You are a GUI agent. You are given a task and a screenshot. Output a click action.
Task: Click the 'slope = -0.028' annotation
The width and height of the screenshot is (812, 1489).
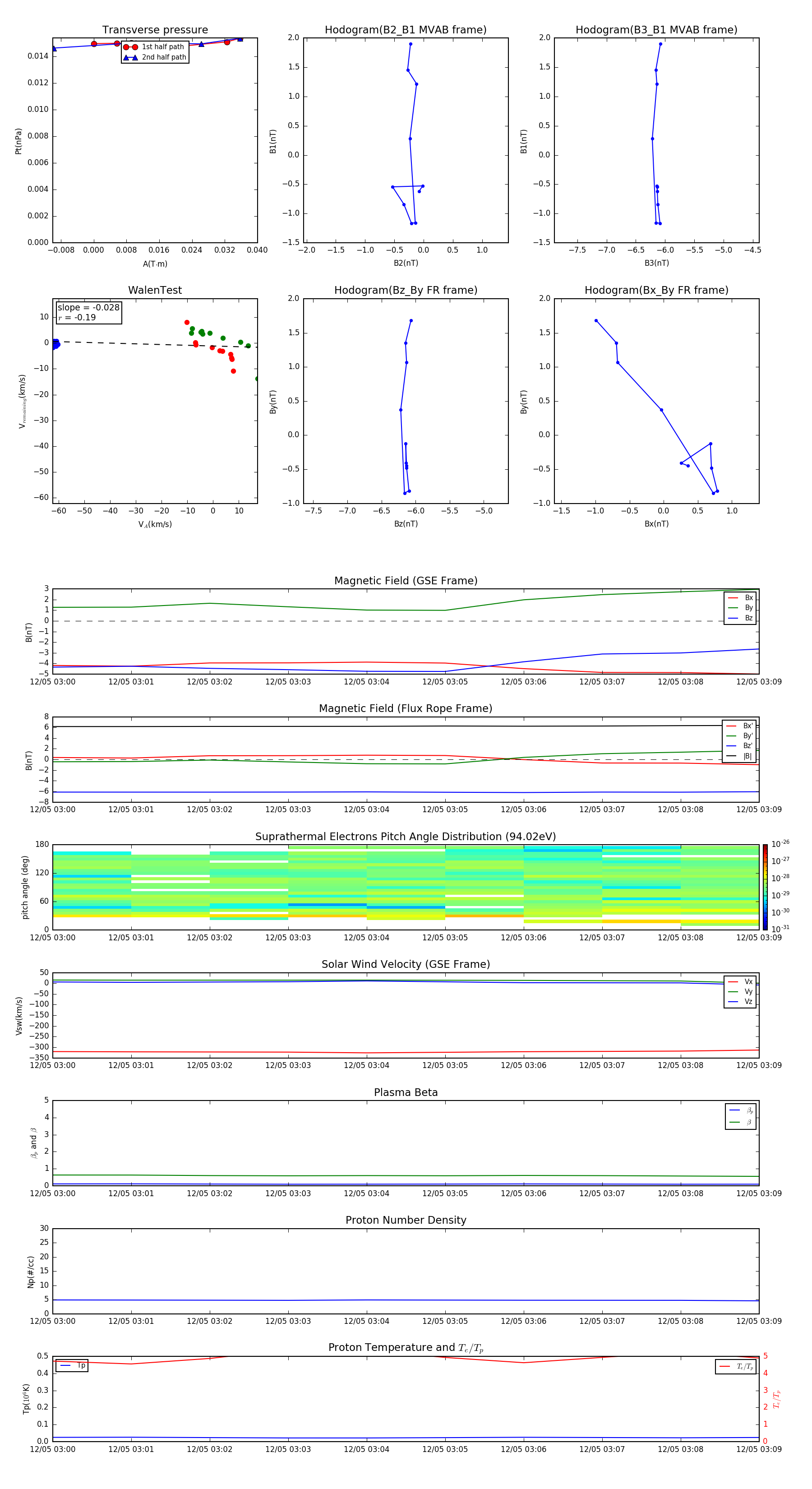coord(88,308)
